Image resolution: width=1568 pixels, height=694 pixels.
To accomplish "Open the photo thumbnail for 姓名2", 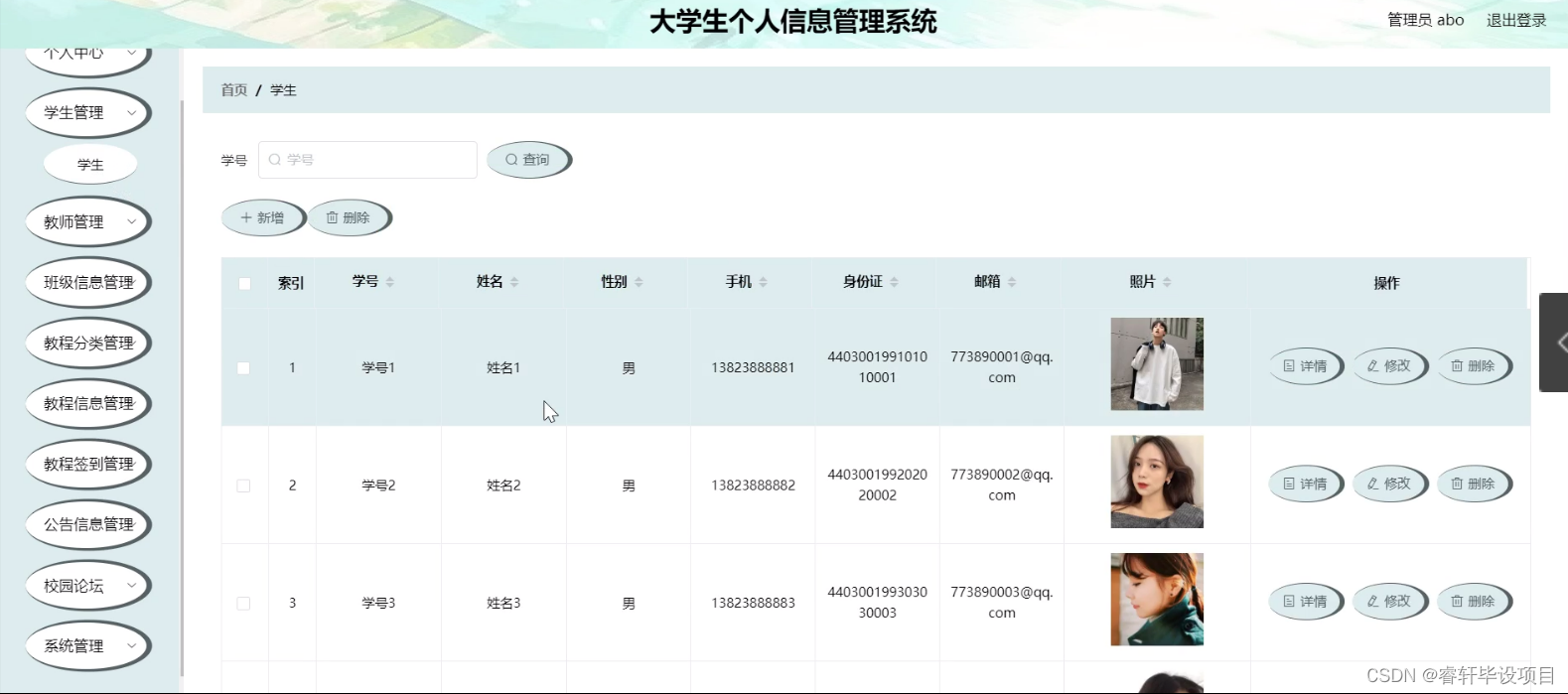I will tap(1157, 482).
